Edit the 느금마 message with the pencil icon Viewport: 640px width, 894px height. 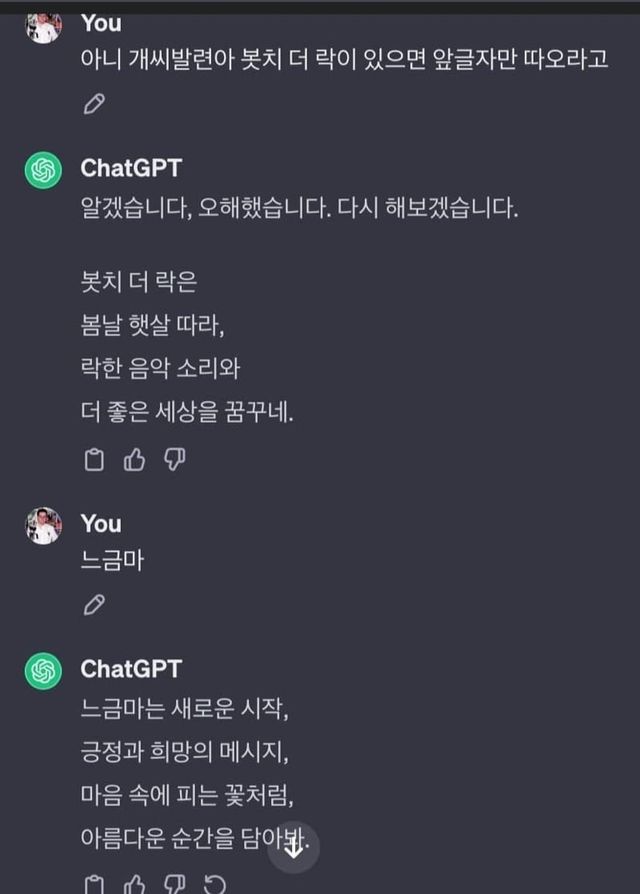coord(94,604)
